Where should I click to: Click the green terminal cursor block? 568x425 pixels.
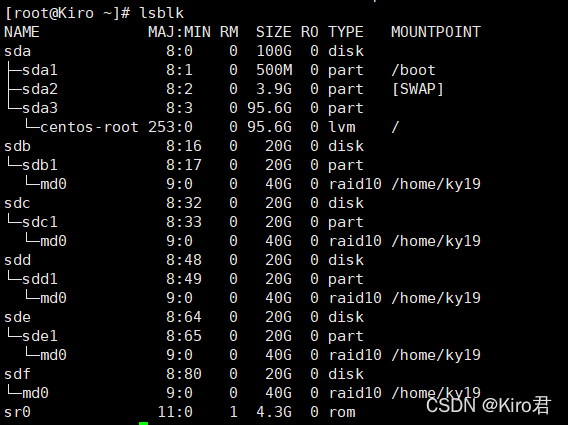pos(143,423)
